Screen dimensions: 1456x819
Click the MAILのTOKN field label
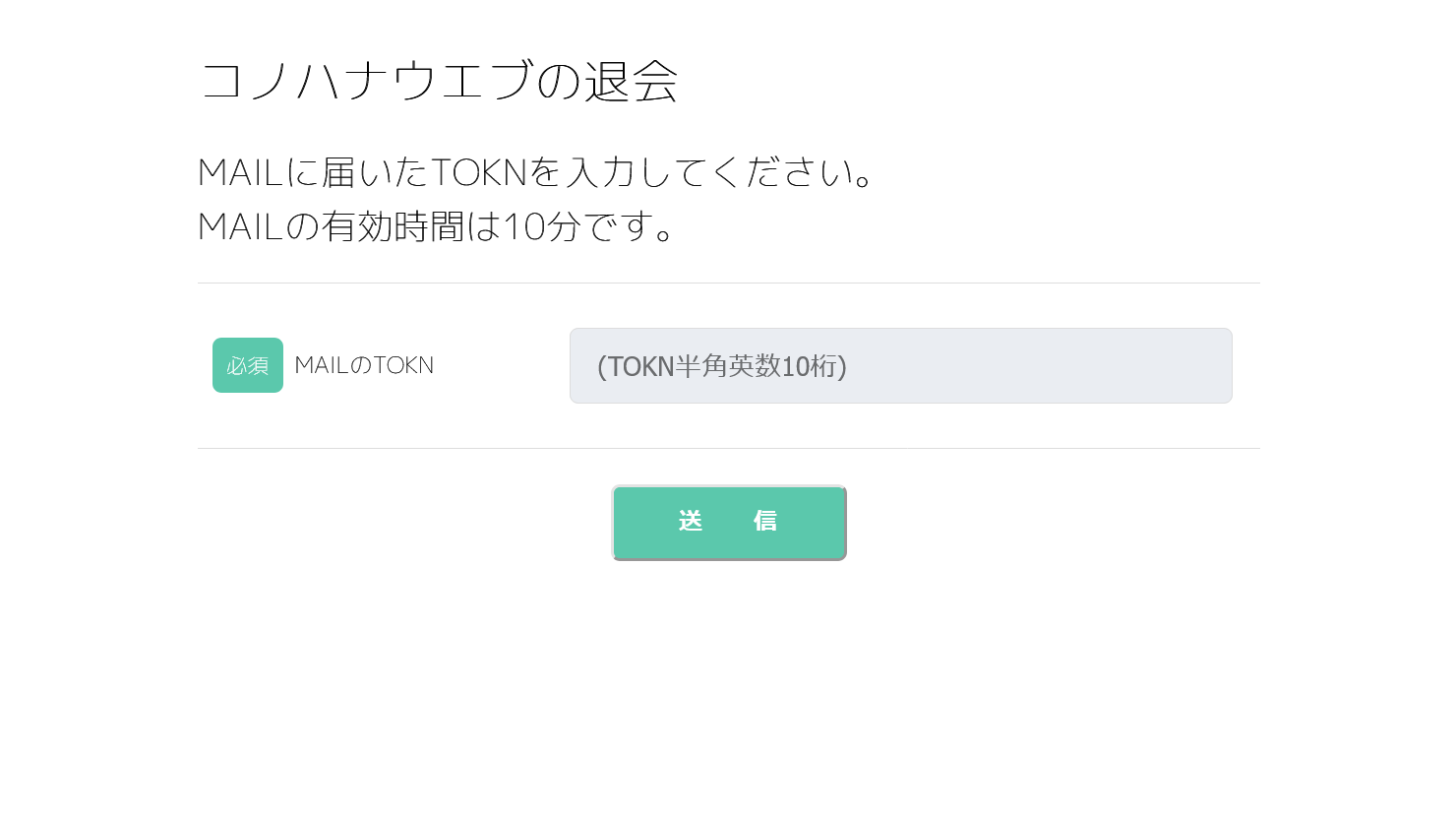click(364, 365)
